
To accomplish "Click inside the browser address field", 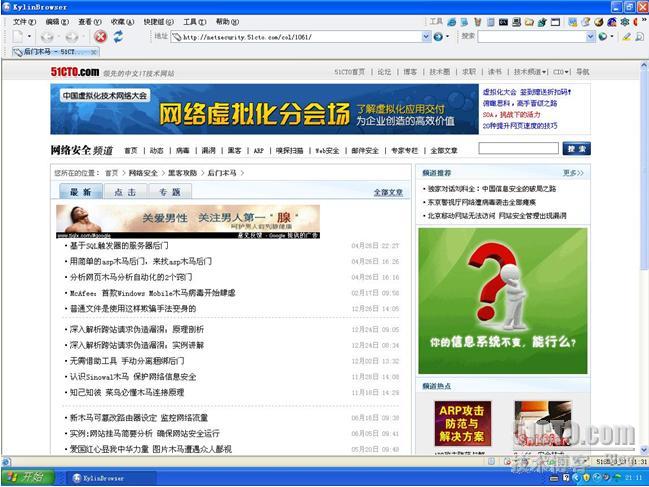I will (301, 37).
